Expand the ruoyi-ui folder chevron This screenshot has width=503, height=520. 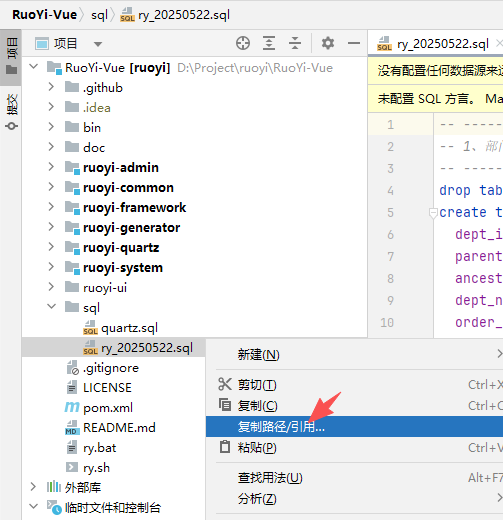51,287
